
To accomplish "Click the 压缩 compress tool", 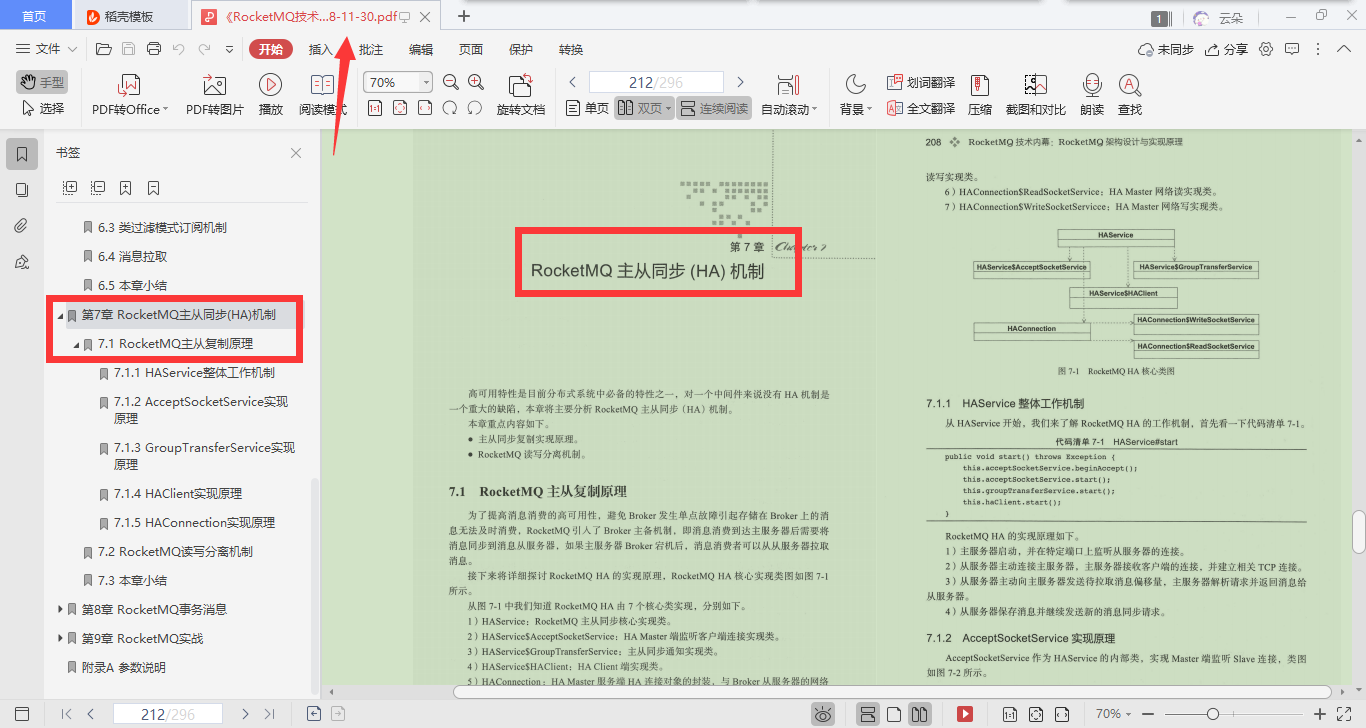I will (980, 96).
